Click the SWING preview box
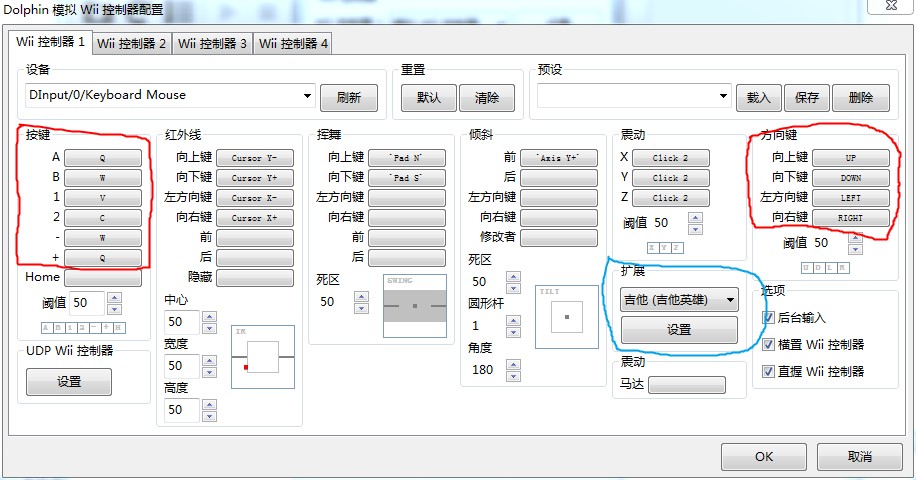Image resolution: width=916 pixels, height=480 pixels. pyautogui.click(x=415, y=306)
